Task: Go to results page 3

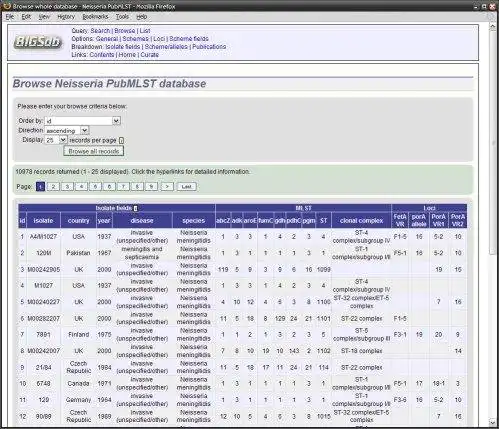Action: [67, 187]
